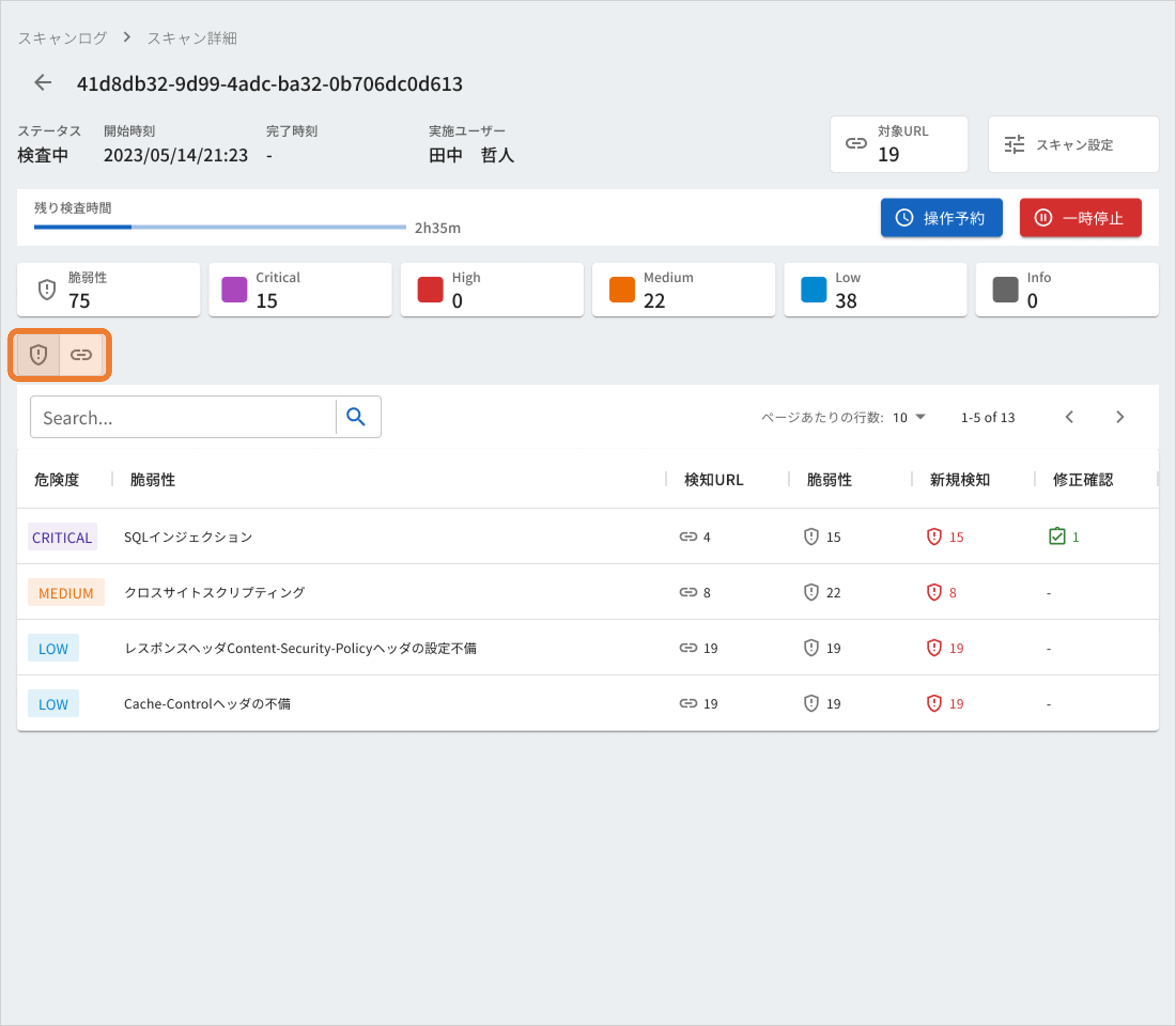
Task: Click link icon in Cache-Control row
Action: (x=688, y=703)
